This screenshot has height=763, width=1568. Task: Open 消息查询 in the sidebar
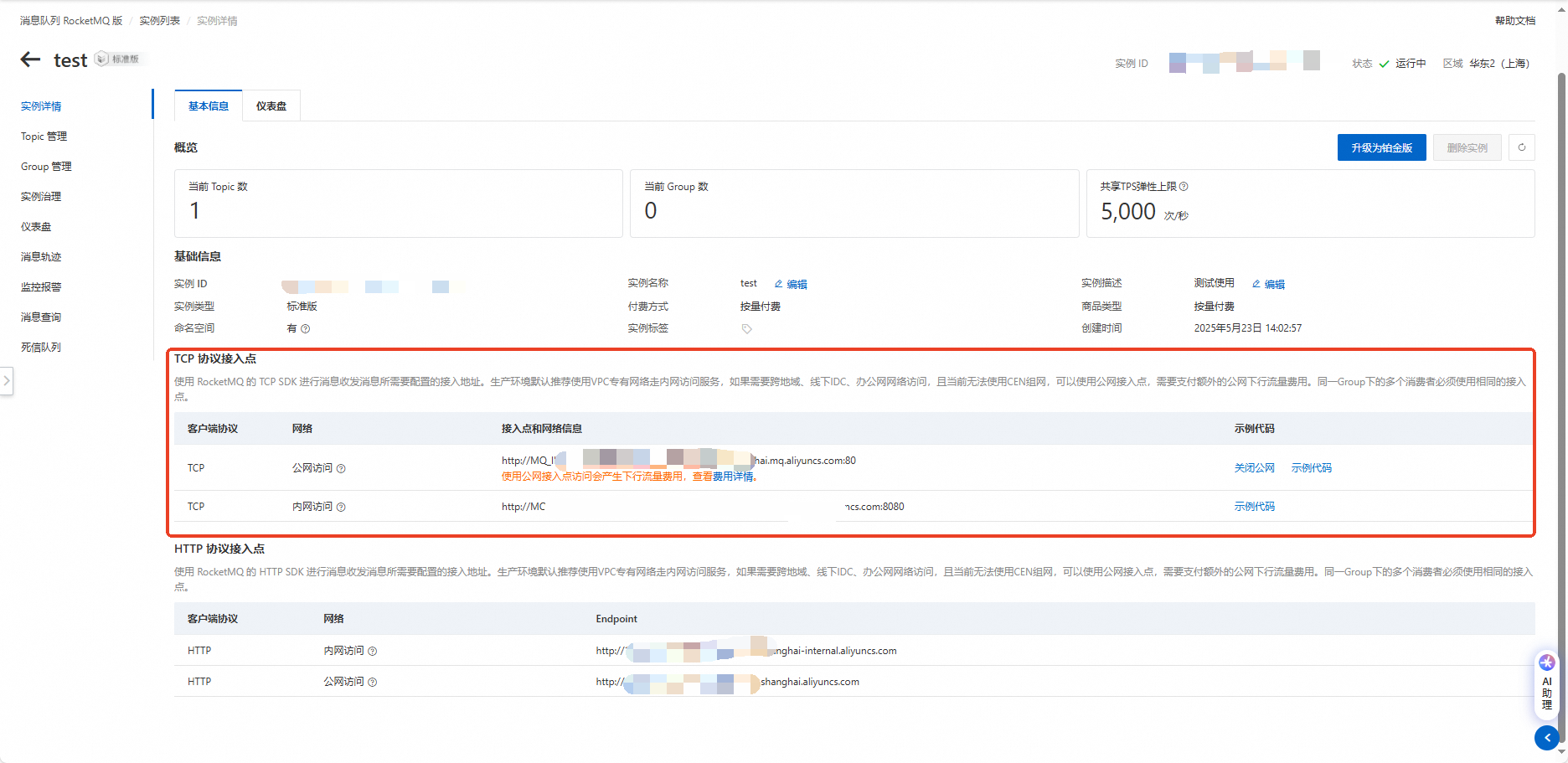[41, 317]
